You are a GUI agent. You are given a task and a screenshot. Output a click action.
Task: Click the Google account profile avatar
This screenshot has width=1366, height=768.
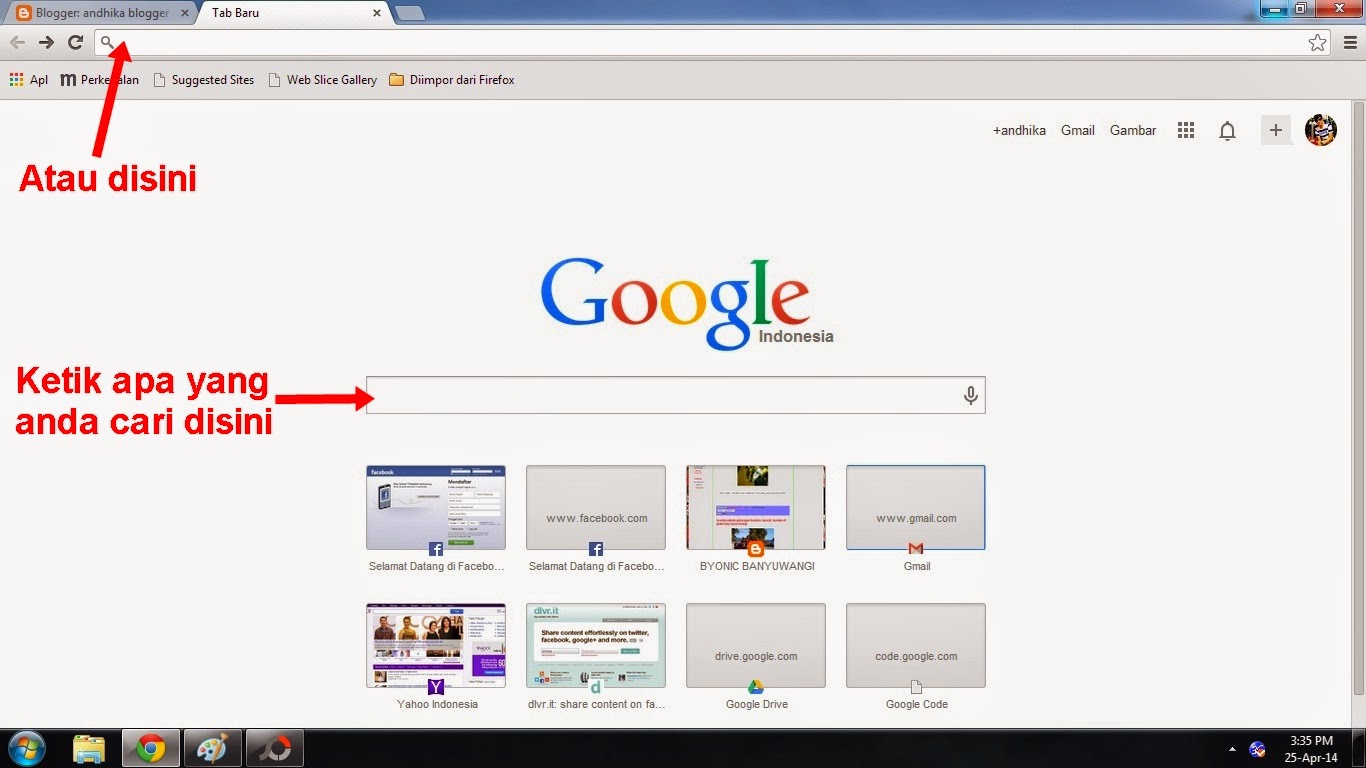tap(1320, 130)
